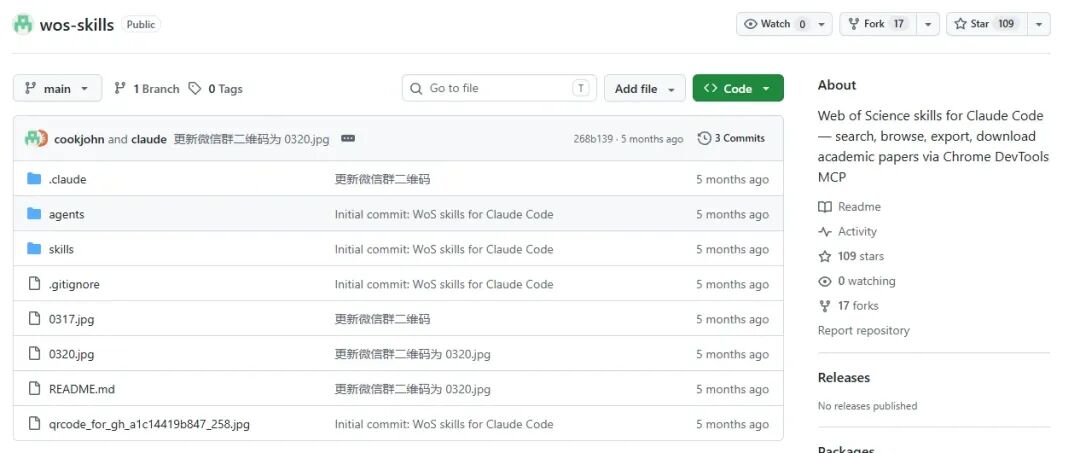The width and height of the screenshot is (1080, 453).
Task: Star the repository with Star button
Action: (x=986, y=24)
